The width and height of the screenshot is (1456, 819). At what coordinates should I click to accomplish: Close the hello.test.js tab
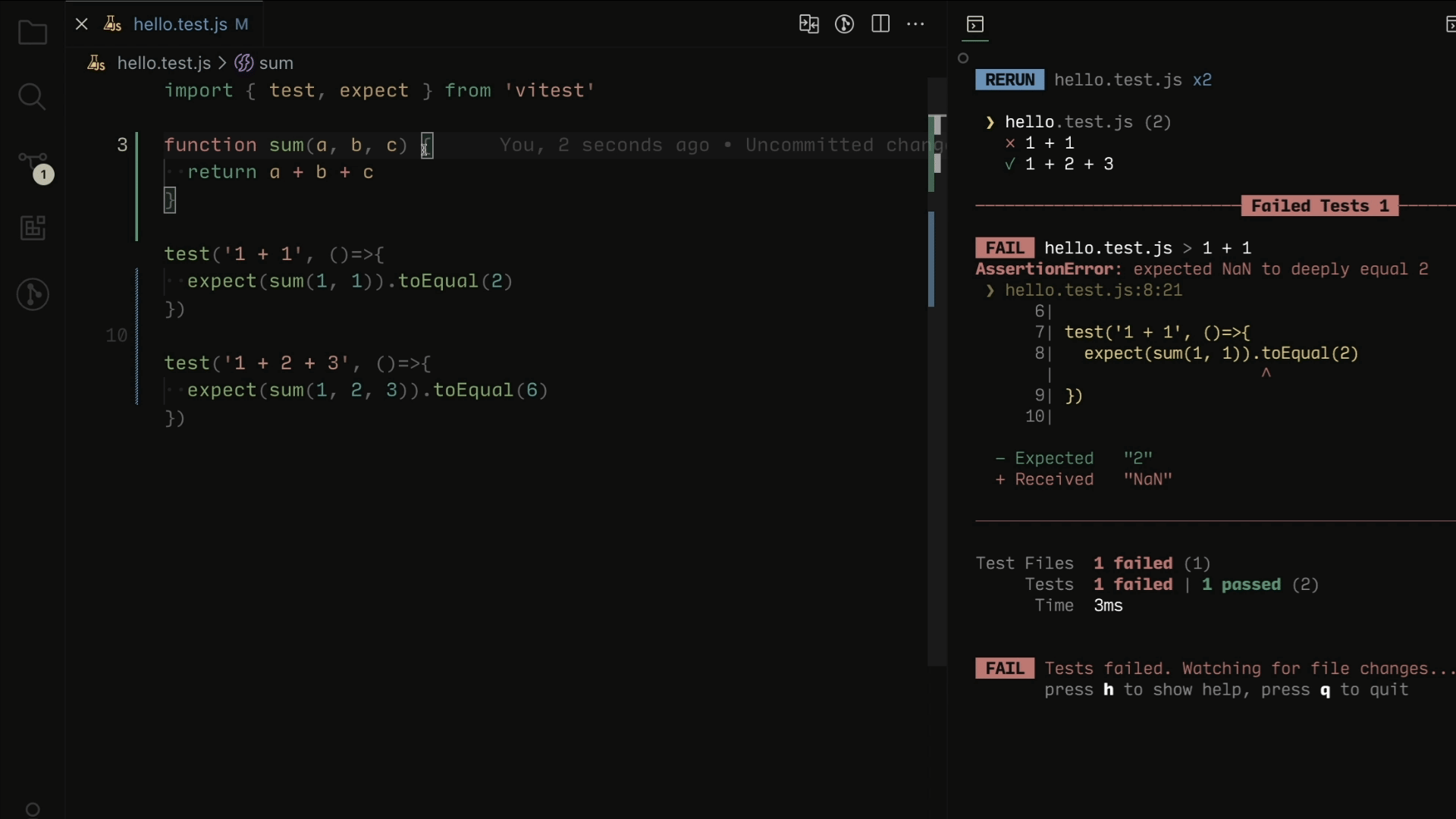coord(82,24)
